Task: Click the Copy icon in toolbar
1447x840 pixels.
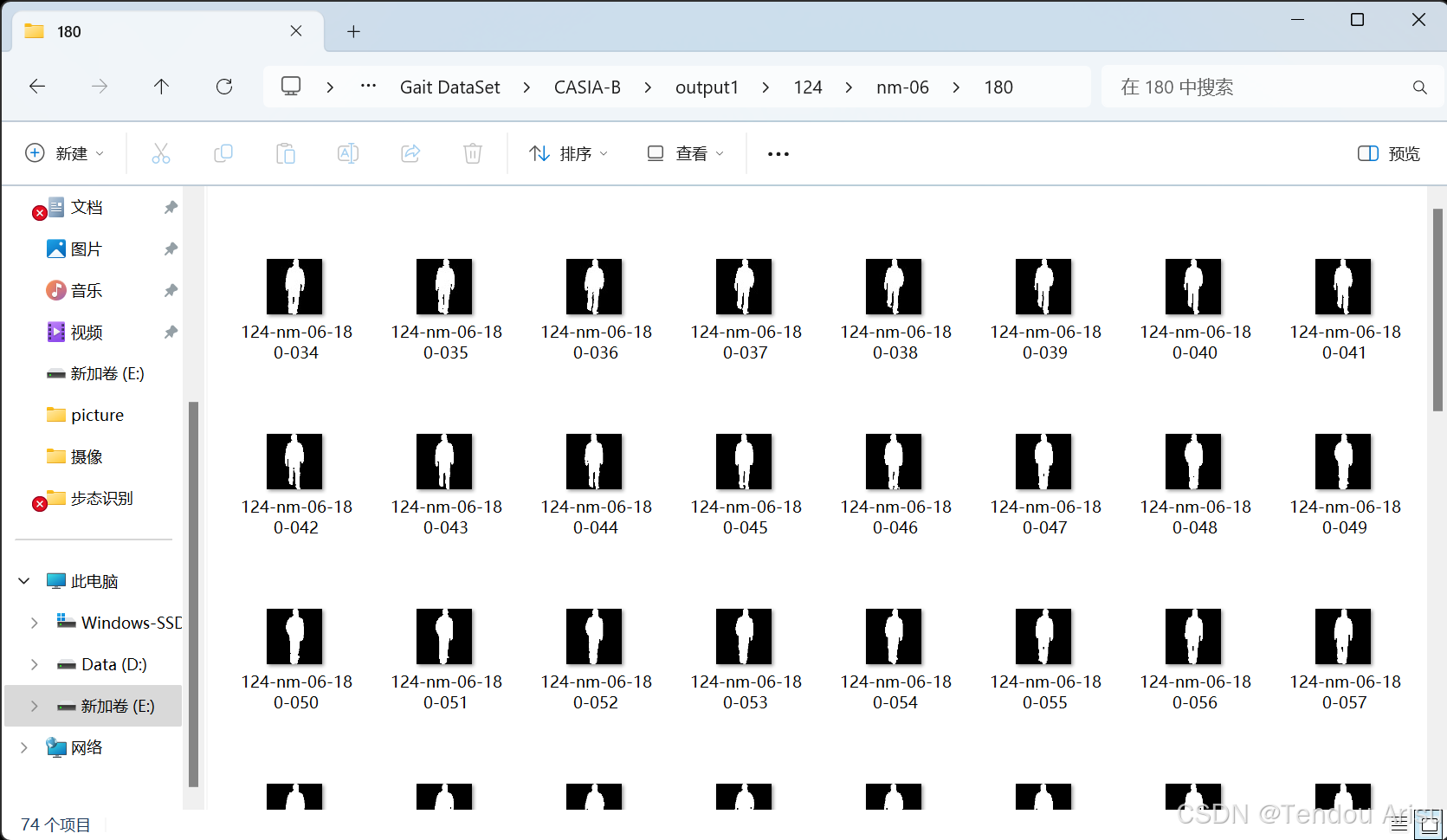Action: pos(223,153)
